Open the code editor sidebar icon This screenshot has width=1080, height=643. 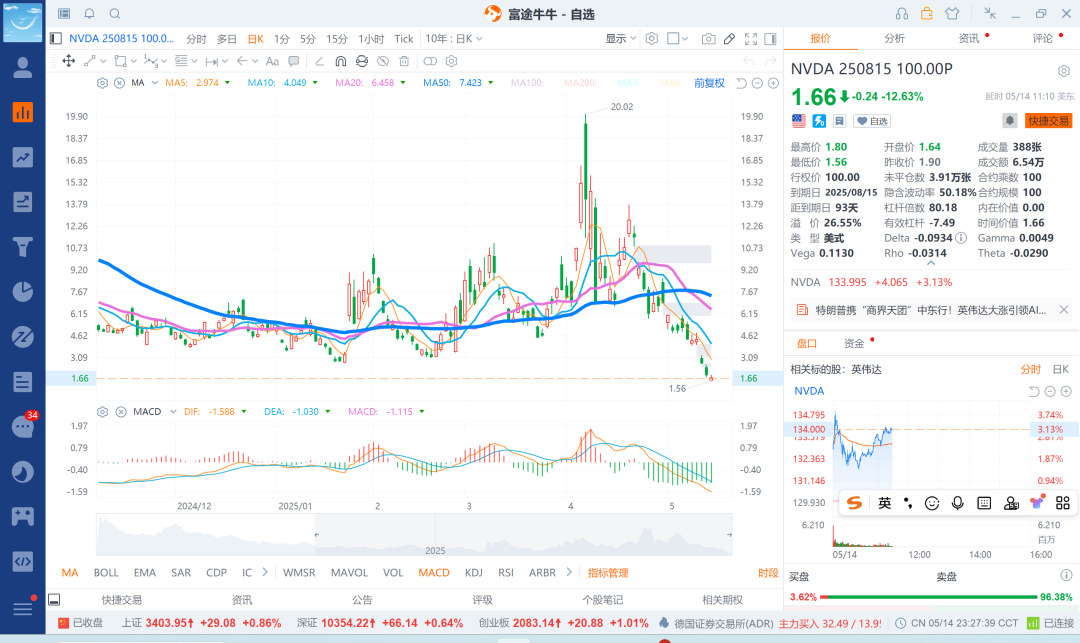(x=23, y=561)
